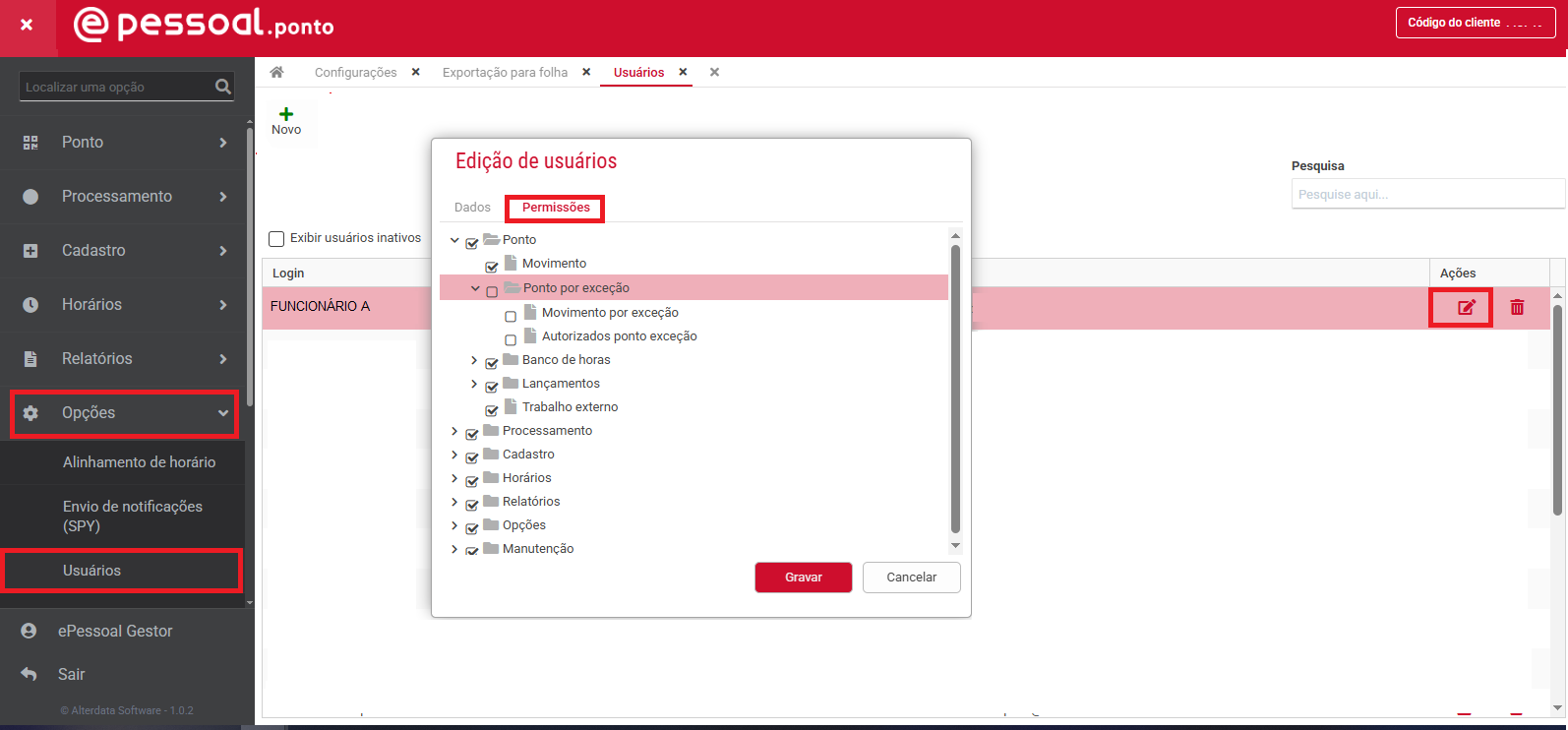Check the Ponto por exceção checkbox
Viewport: 1568px width, 730px height.
coord(492,291)
